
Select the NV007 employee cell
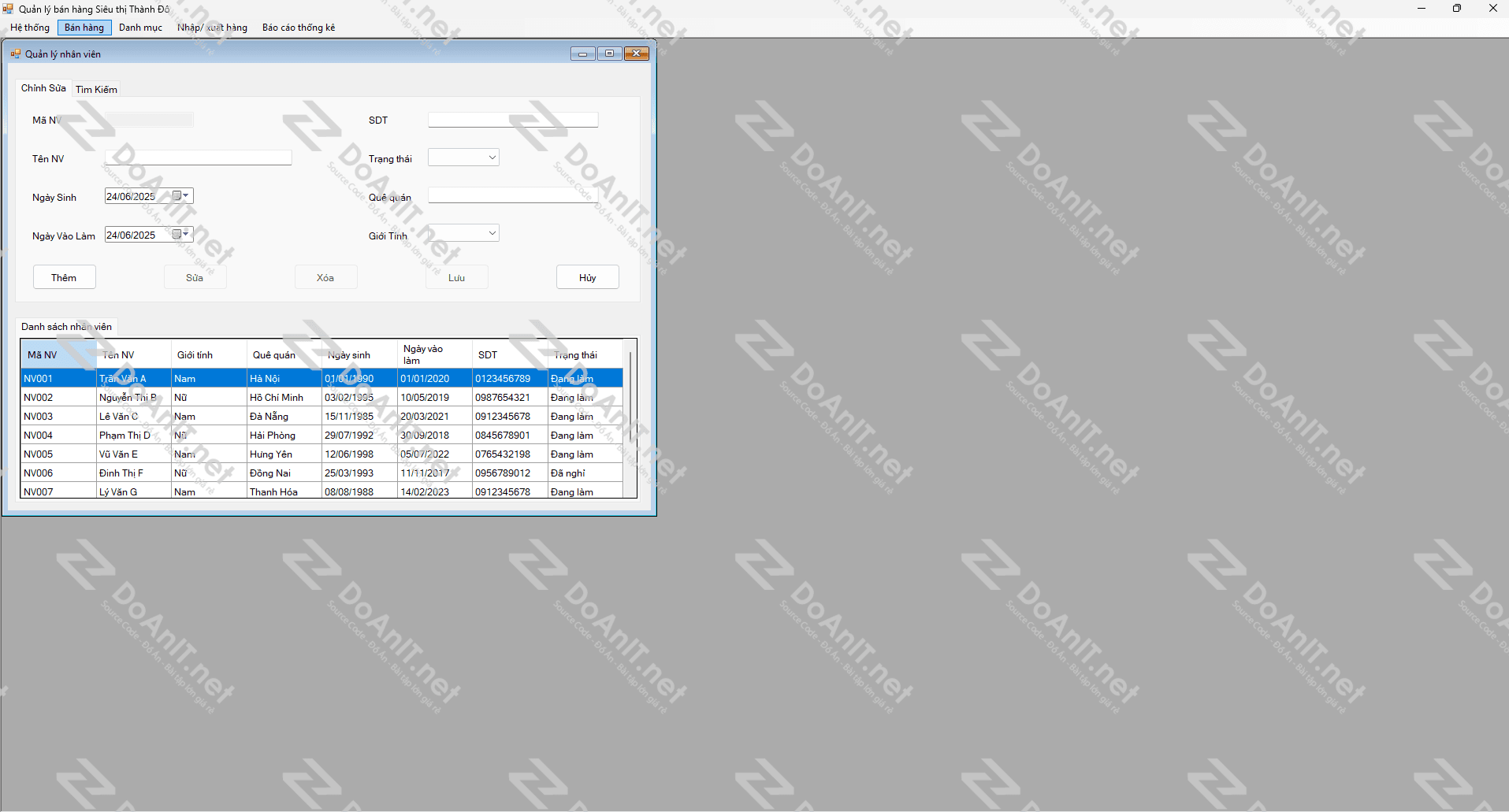pyautogui.click(x=58, y=491)
